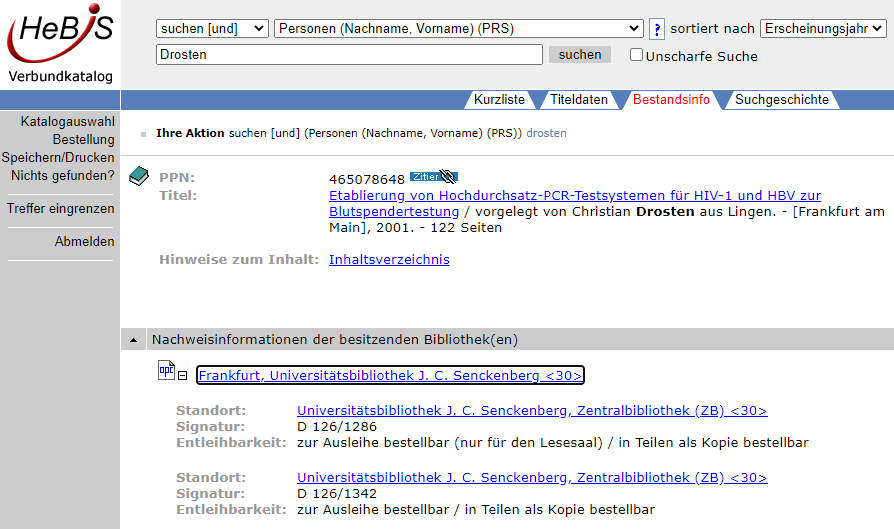Open the Suchgeschichte tab

point(781,99)
